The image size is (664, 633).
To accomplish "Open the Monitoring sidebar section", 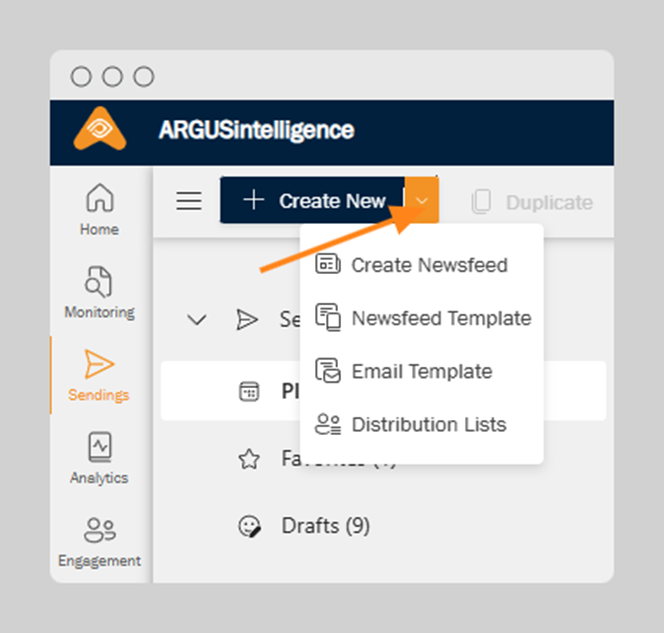I will pos(99,292).
